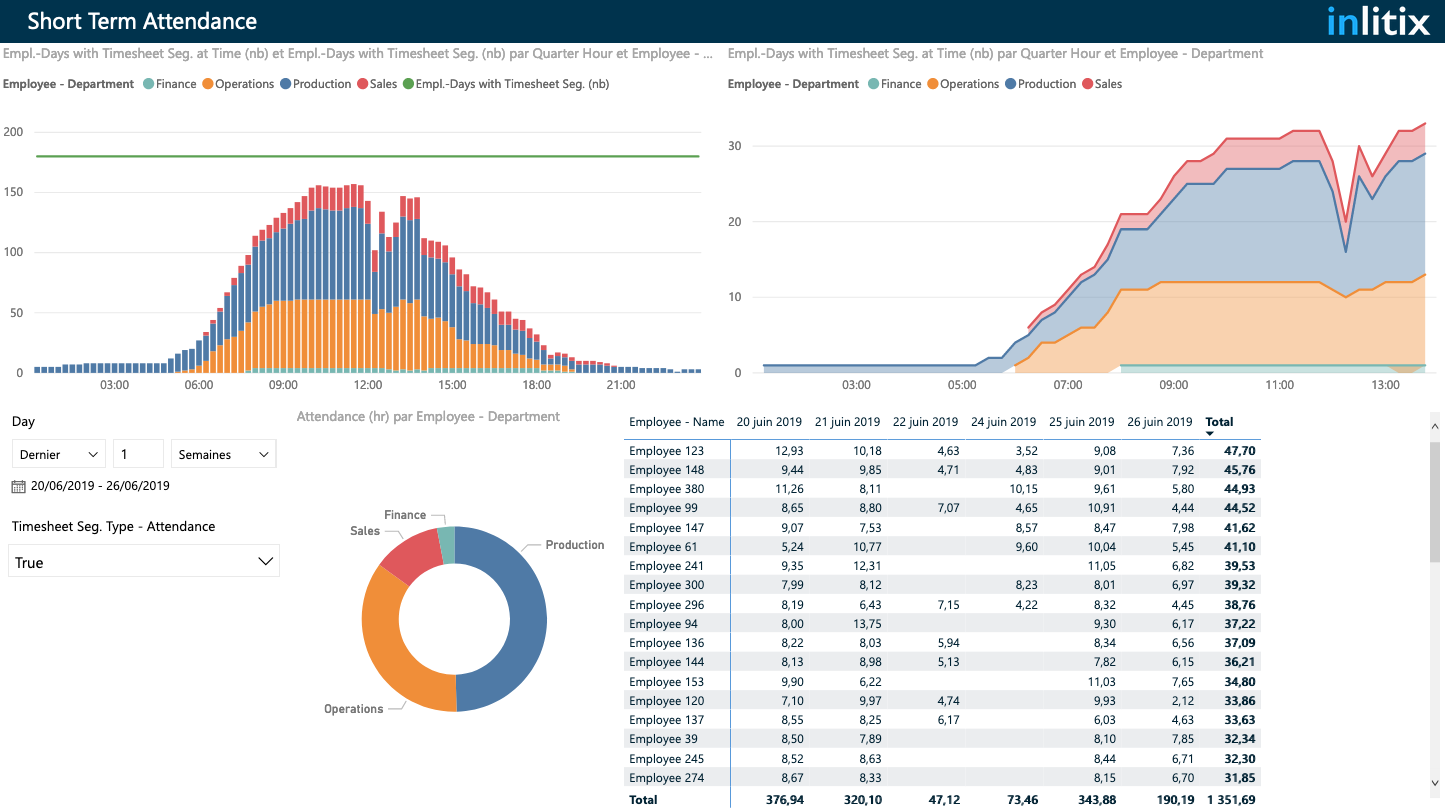This screenshot has height=810, width=1445.
Task: Click the Sales legend item in the area chart
Action: [1102, 84]
